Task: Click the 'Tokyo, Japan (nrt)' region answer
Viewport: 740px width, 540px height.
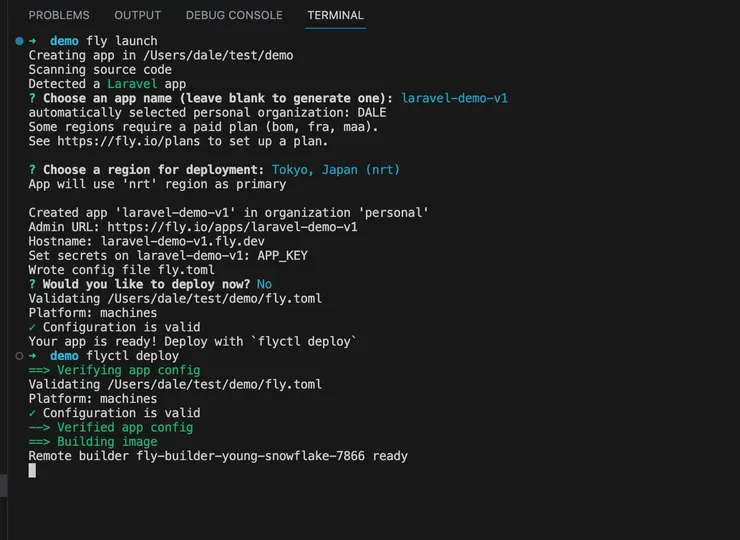Action: pyautogui.click(x=336, y=170)
